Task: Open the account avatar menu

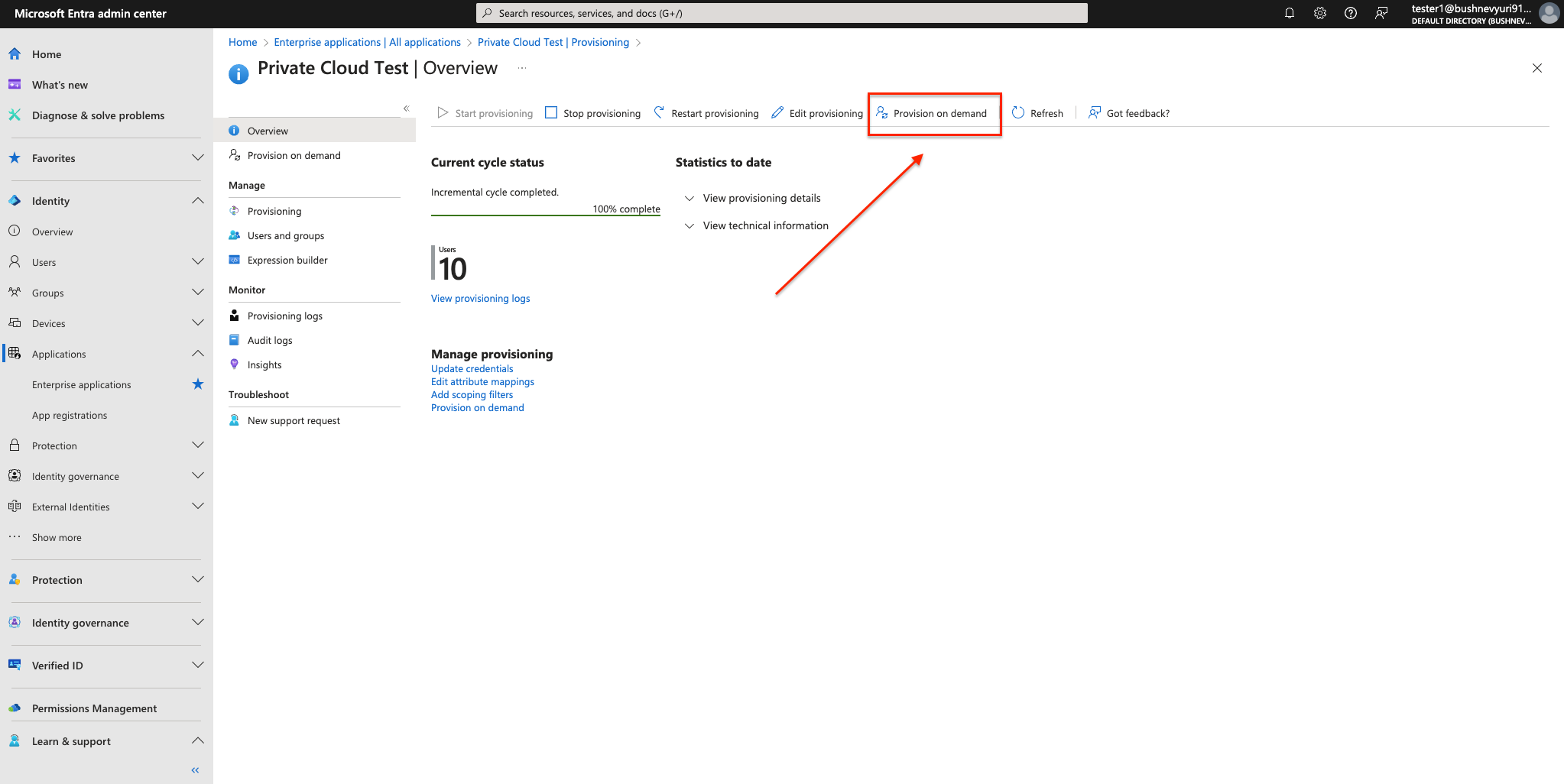Action: click(1549, 13)
